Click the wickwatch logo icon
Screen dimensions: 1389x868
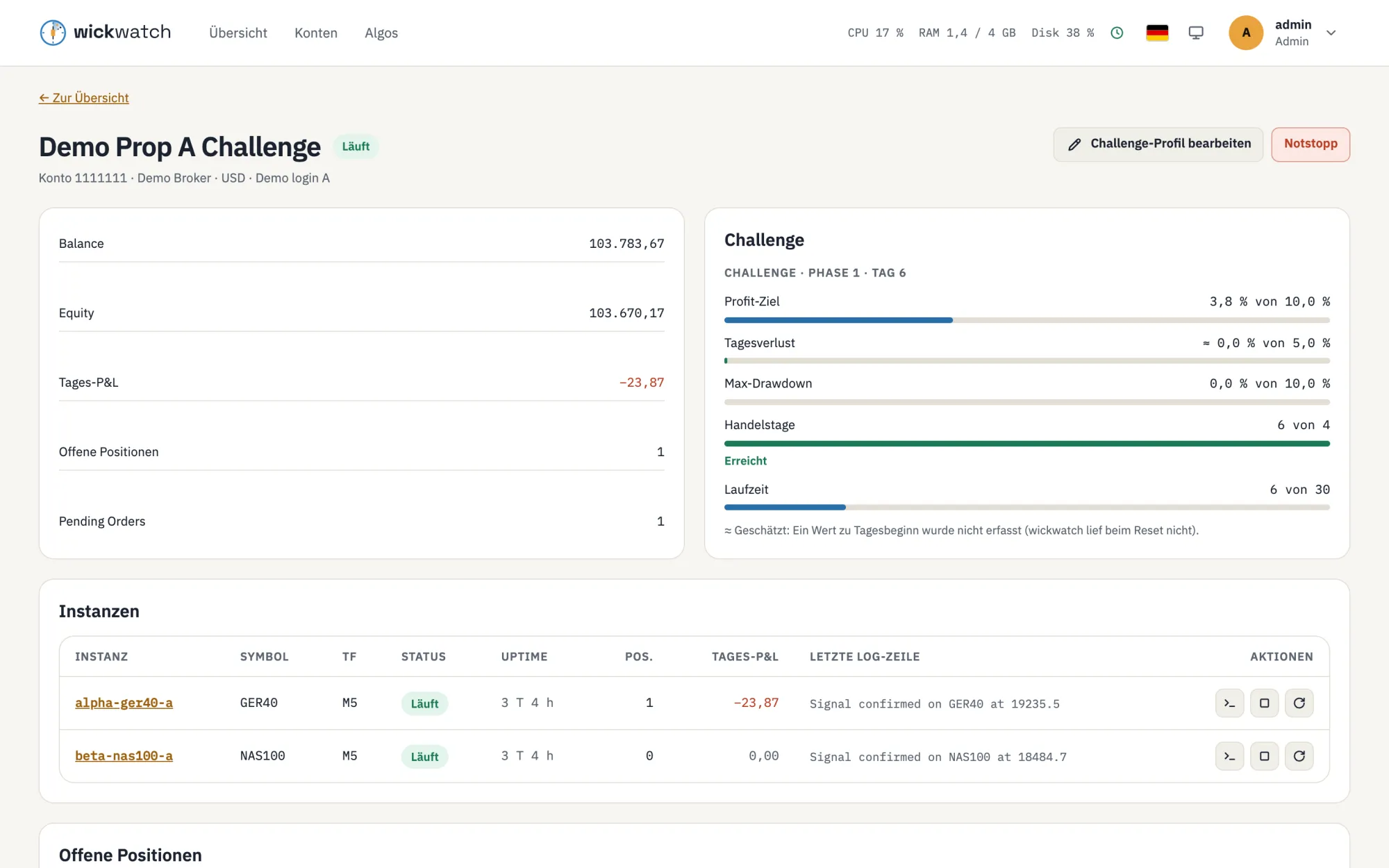tap(53, 33)
